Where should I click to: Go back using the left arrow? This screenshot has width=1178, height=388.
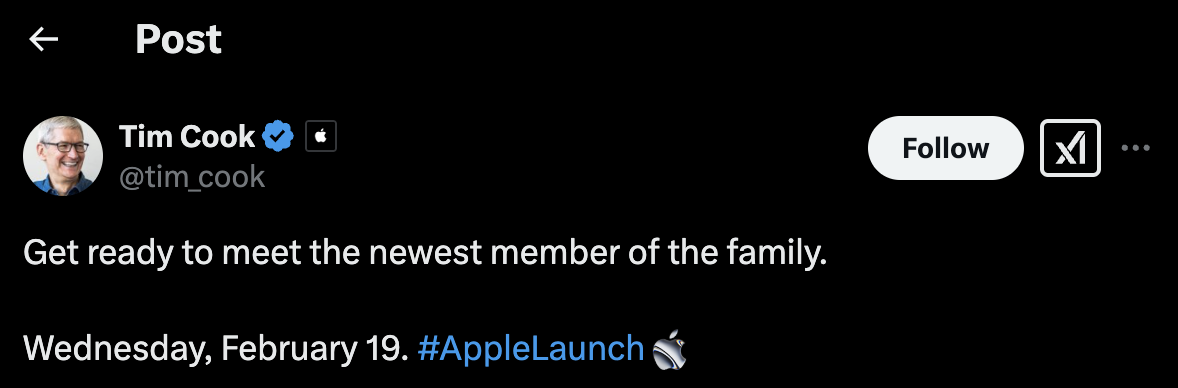tap(44, 40)
